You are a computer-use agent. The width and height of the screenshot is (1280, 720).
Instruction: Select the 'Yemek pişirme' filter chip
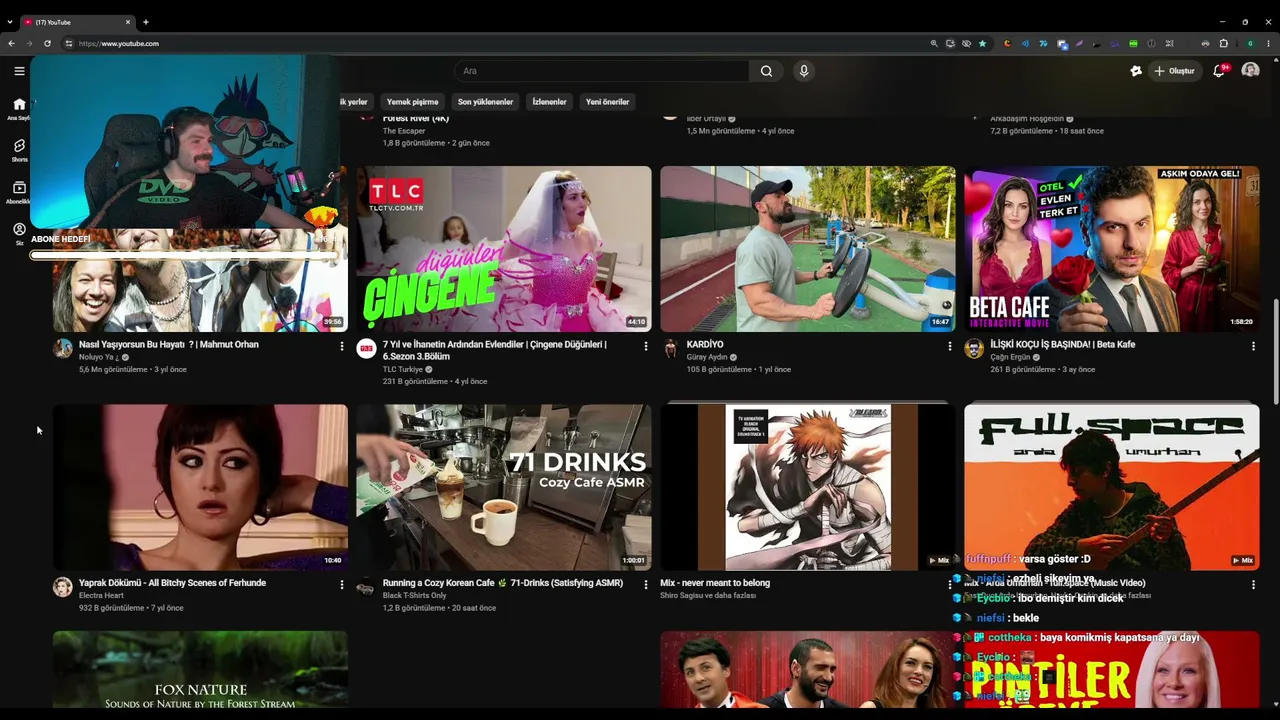412,102
